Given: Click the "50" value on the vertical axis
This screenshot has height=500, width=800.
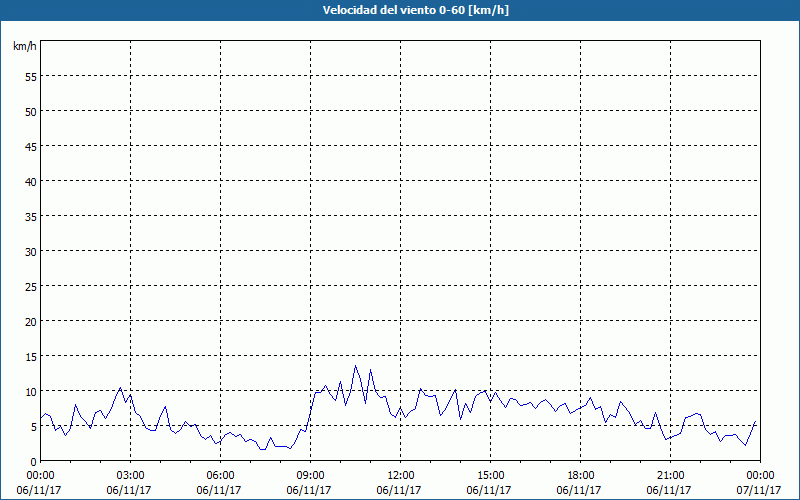Looking at the screenshot, I should coord(31,112).
